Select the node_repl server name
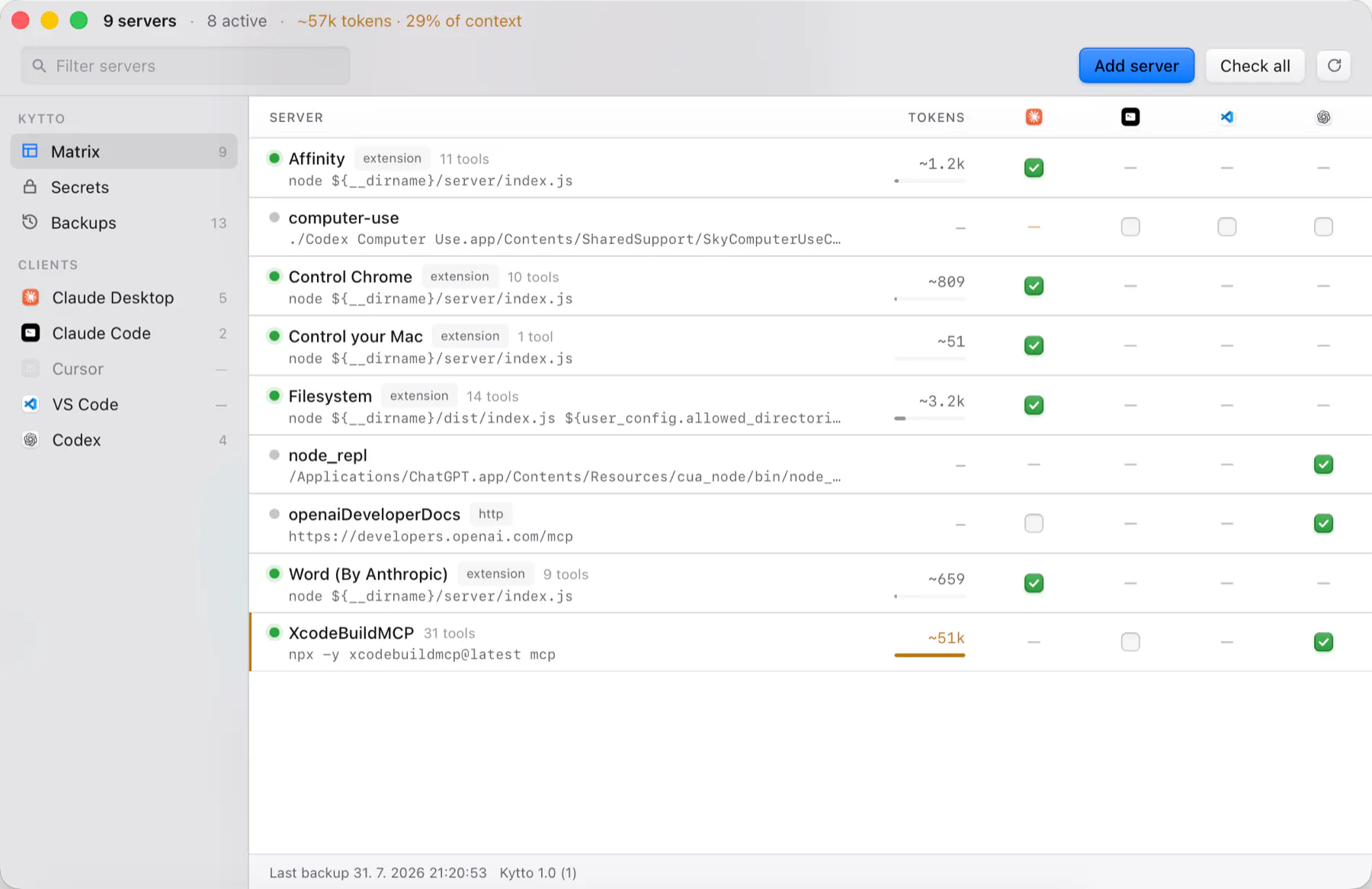Viewport: 1372px width, 889px height. click(x=328, y=455)
